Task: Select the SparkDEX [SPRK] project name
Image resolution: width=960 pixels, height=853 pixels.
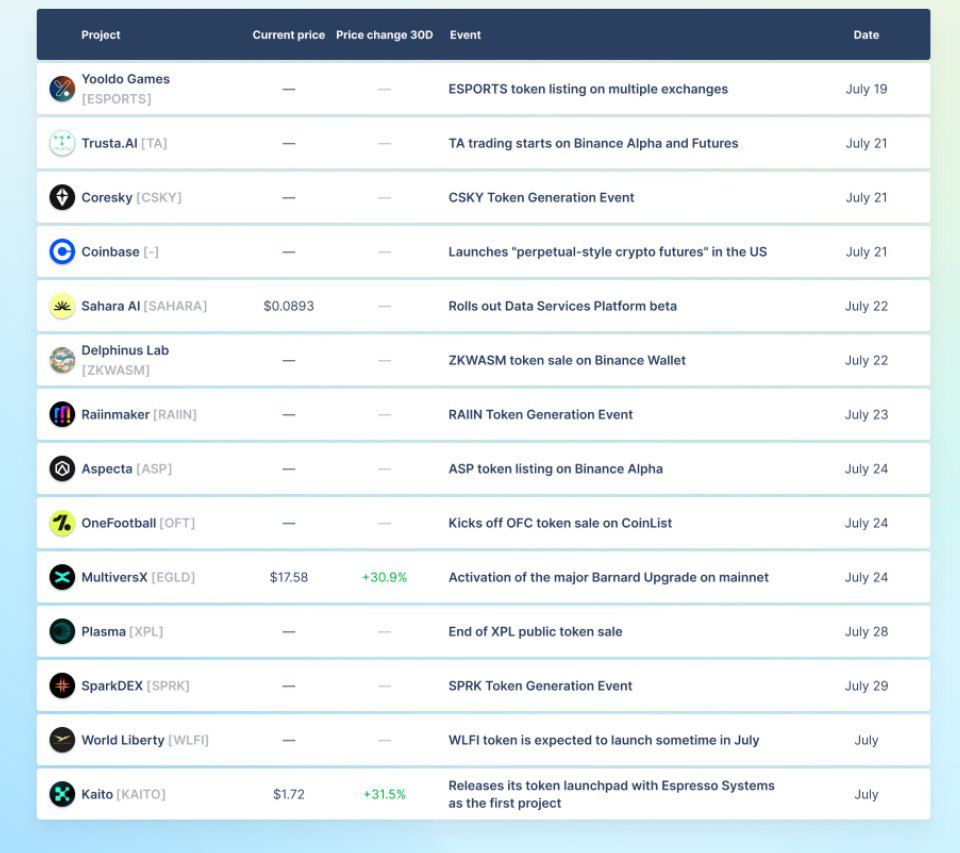Action: (x=135, y=686)
